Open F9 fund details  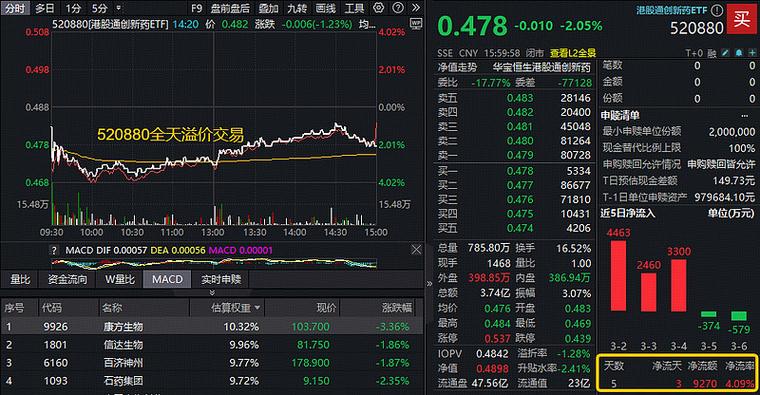[196, 8]
